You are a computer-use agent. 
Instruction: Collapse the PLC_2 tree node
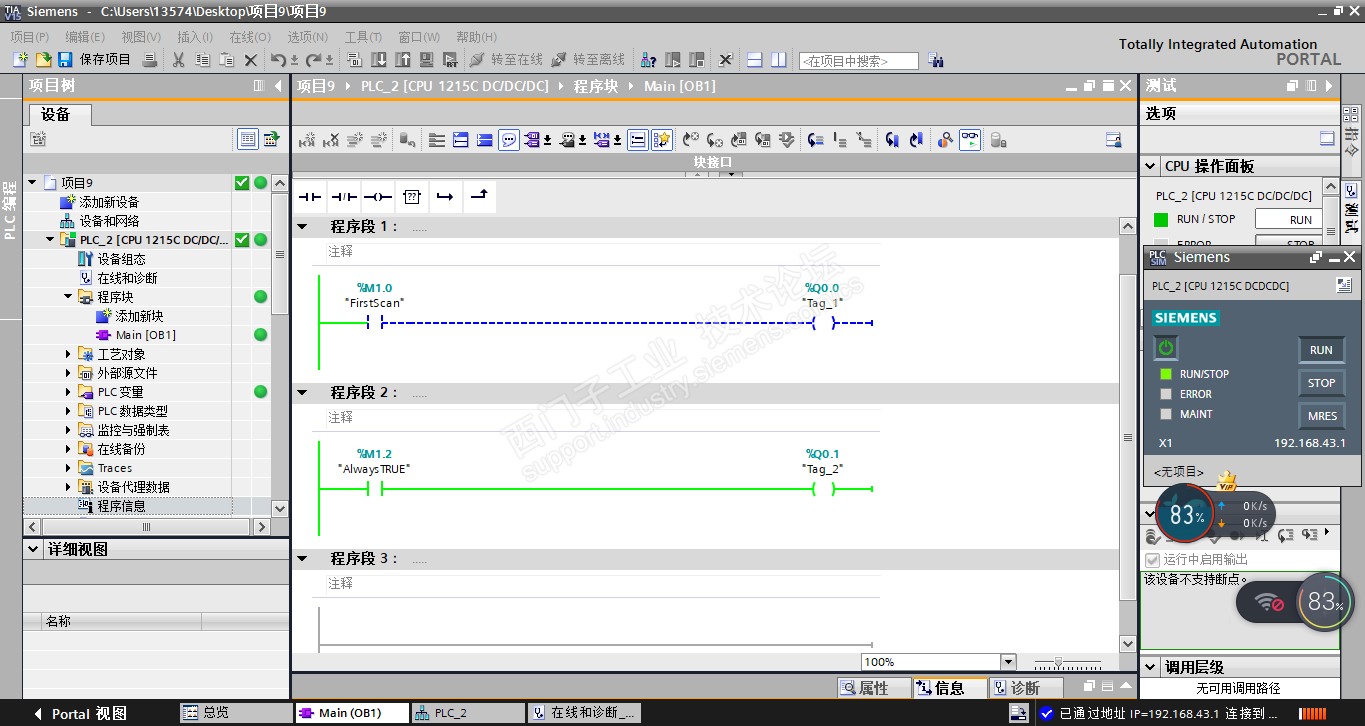point(50,240)
